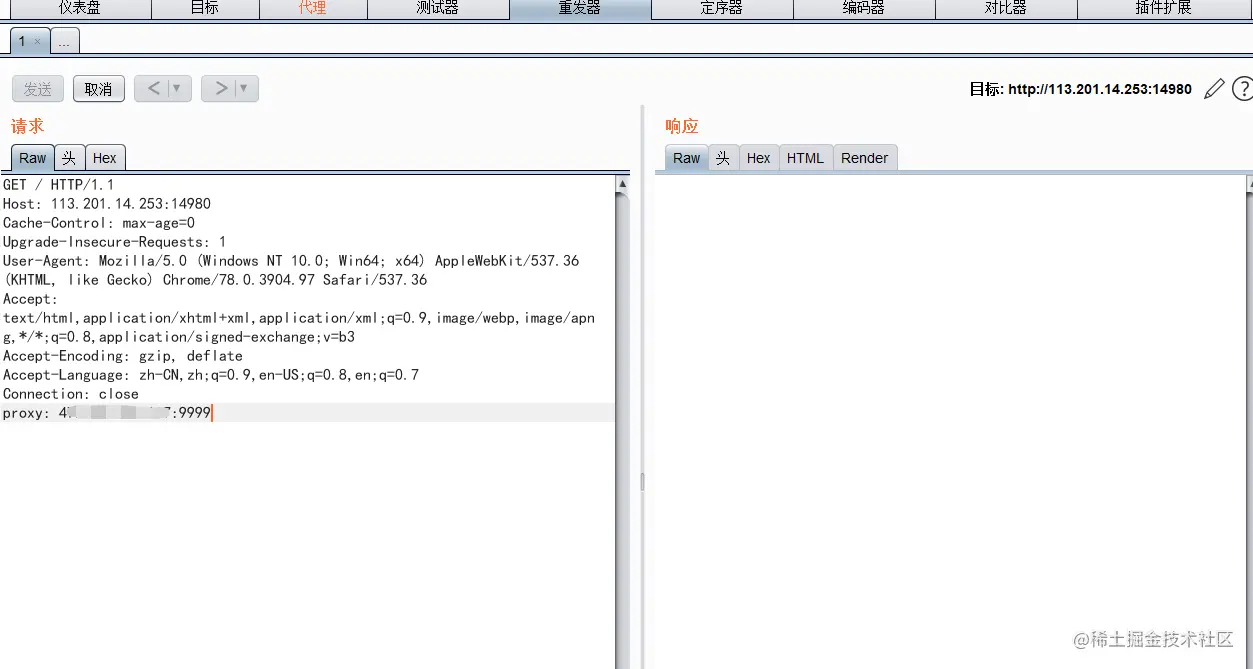Click the 'Cache-Control: max-age=0' line
This screenshot has width=1253, height=669.
(x=98, y=223)
